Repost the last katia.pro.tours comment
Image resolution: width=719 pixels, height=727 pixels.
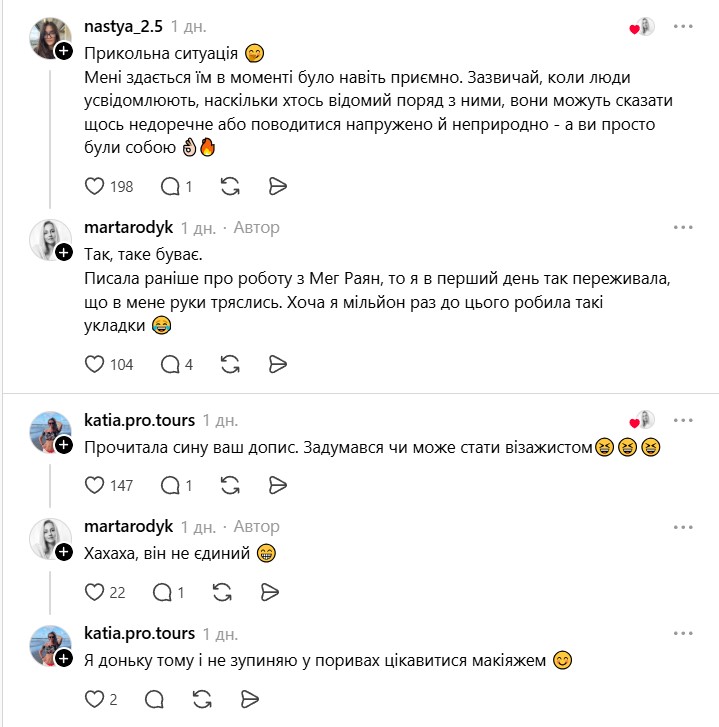(200, 699)
